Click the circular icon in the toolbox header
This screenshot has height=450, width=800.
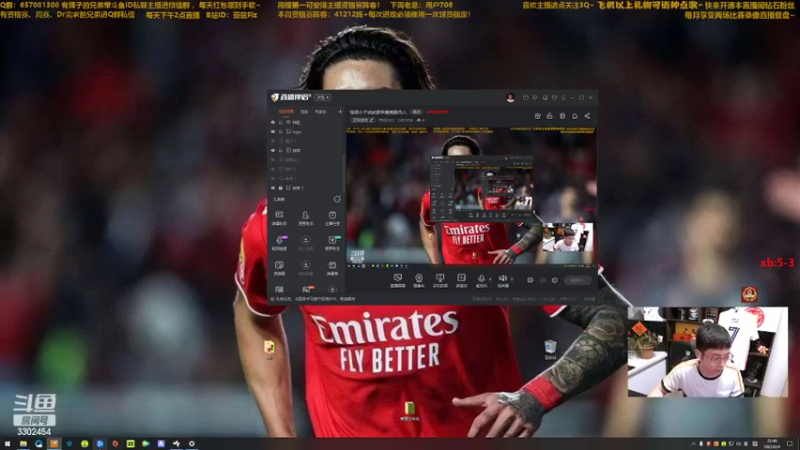[337, 199]
